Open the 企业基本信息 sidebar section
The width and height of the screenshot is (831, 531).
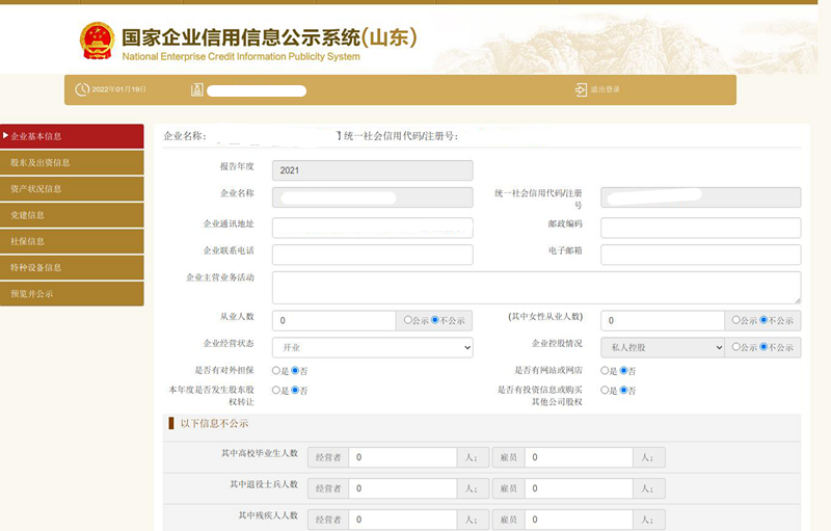coord(72,136)
